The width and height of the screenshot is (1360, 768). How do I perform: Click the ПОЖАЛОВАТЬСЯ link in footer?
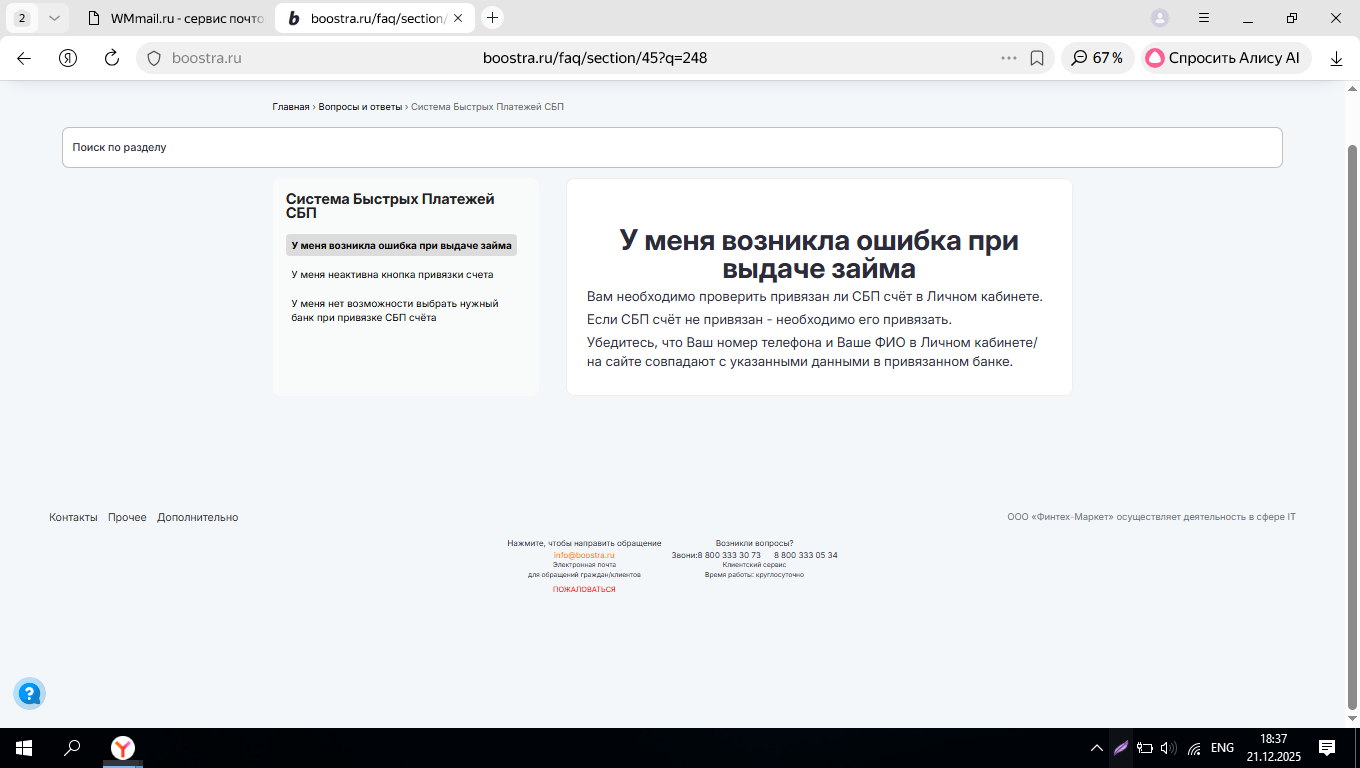click(x=584, y=590)
